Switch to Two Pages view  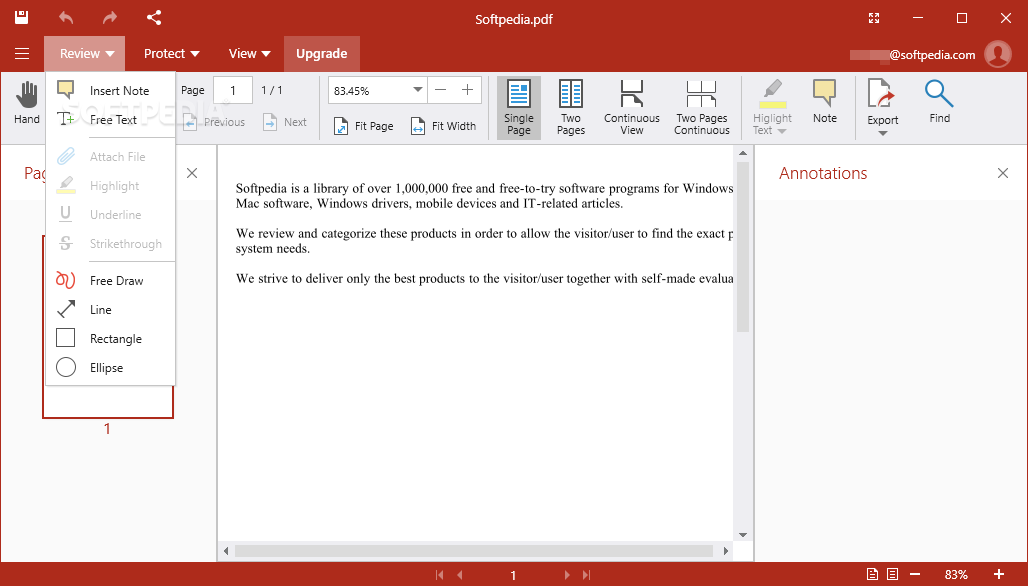[571, 108]
